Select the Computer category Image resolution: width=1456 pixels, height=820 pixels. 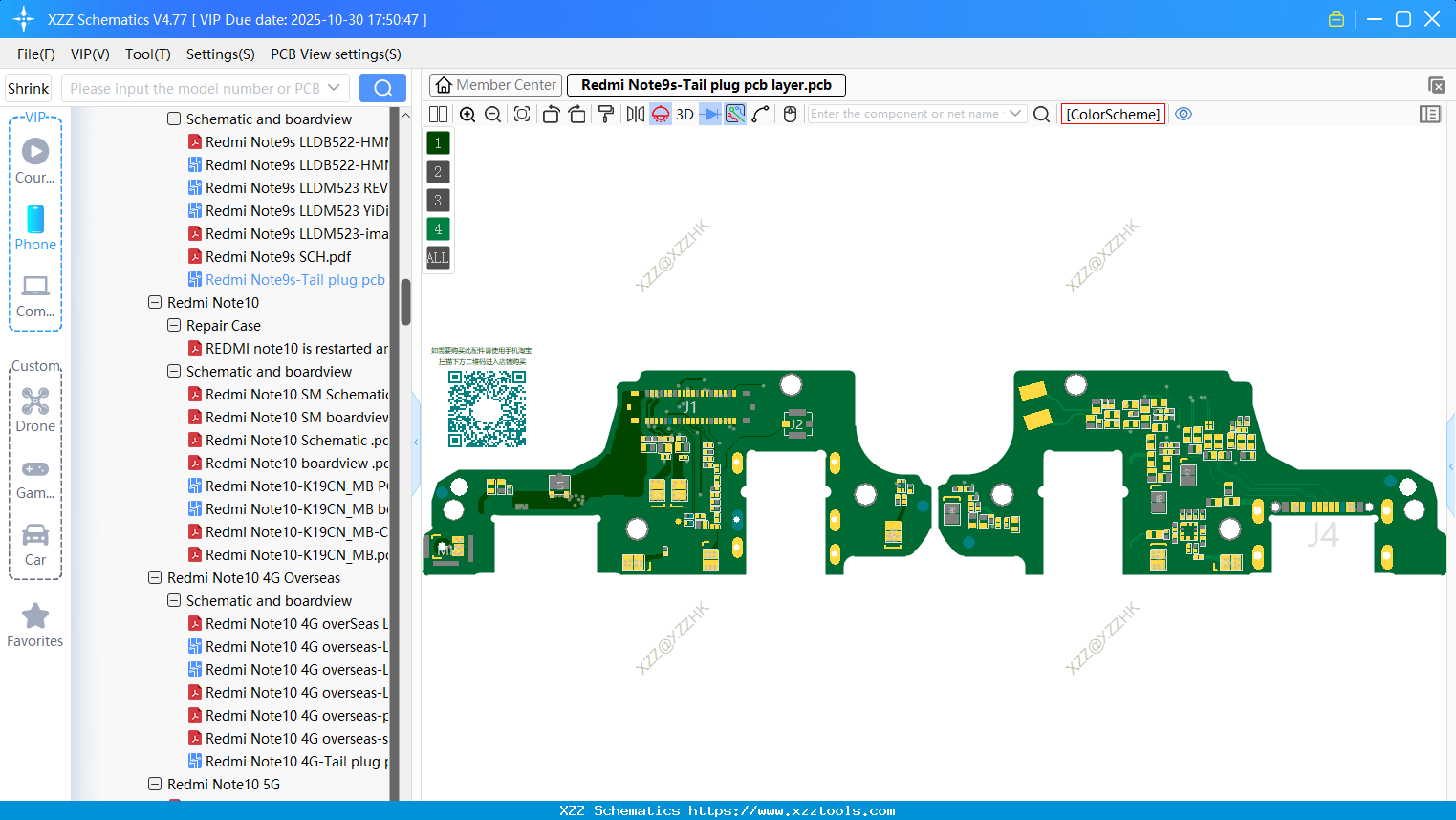click(x=35, y=295)
